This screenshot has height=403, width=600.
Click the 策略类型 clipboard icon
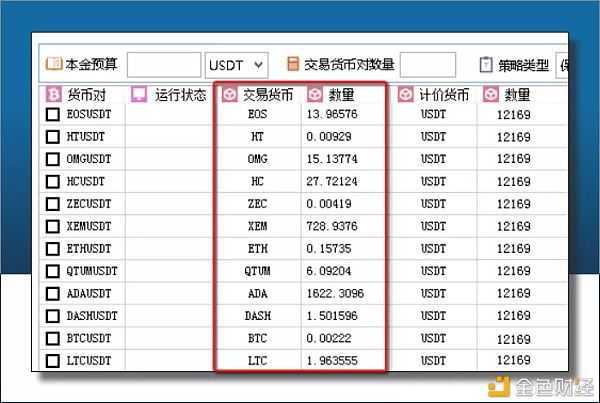(486, 64)
